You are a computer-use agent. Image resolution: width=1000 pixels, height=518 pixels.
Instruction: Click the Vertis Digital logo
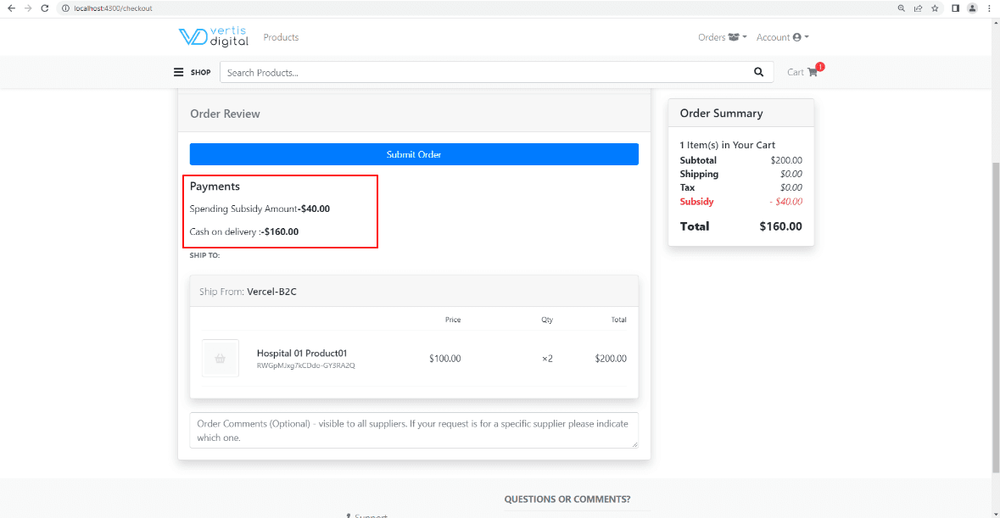(x=214, y=37)
